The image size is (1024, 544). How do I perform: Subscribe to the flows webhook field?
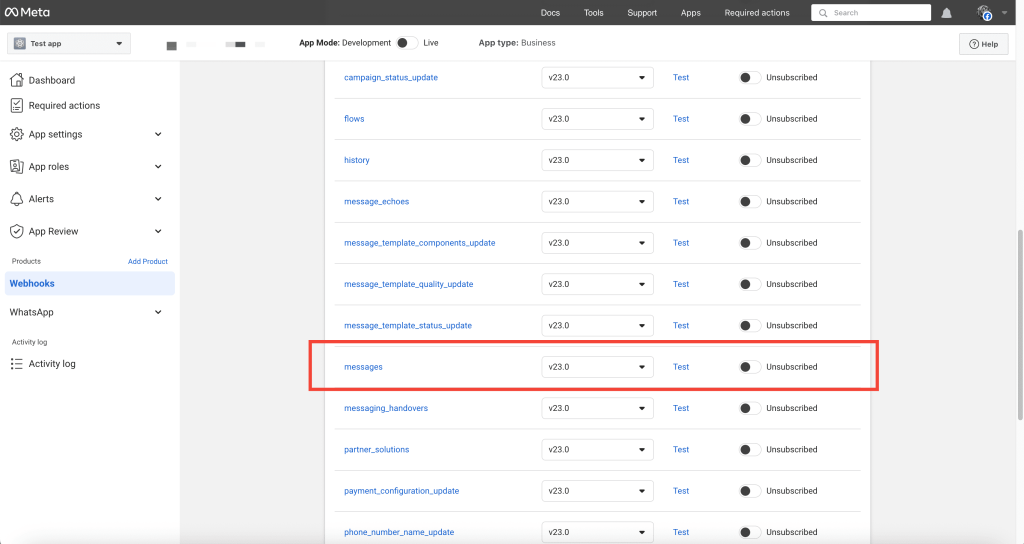point(749,119)
